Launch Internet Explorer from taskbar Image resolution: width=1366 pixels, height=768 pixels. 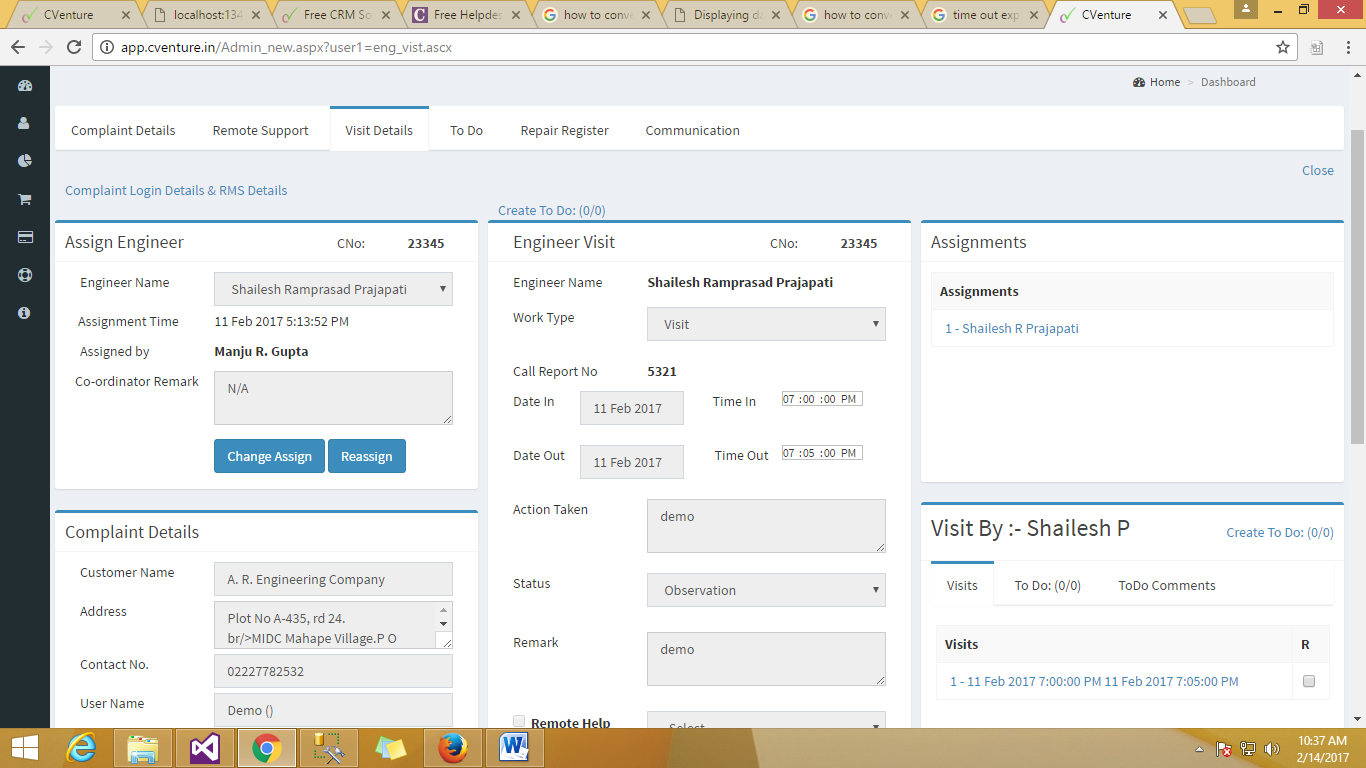pyautogui.click(x=83, y=748)
